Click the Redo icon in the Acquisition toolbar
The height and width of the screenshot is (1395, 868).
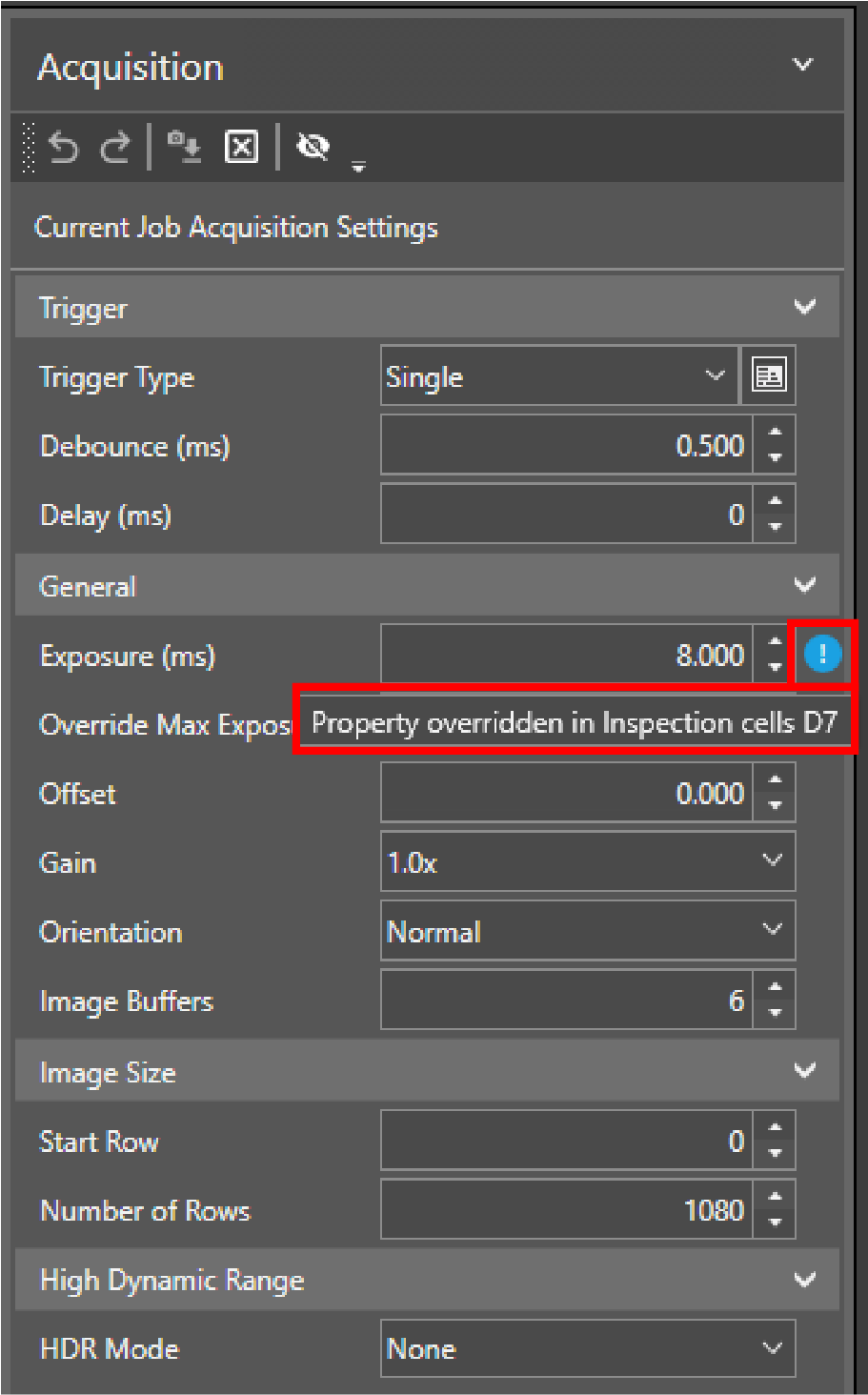(114, 148)
